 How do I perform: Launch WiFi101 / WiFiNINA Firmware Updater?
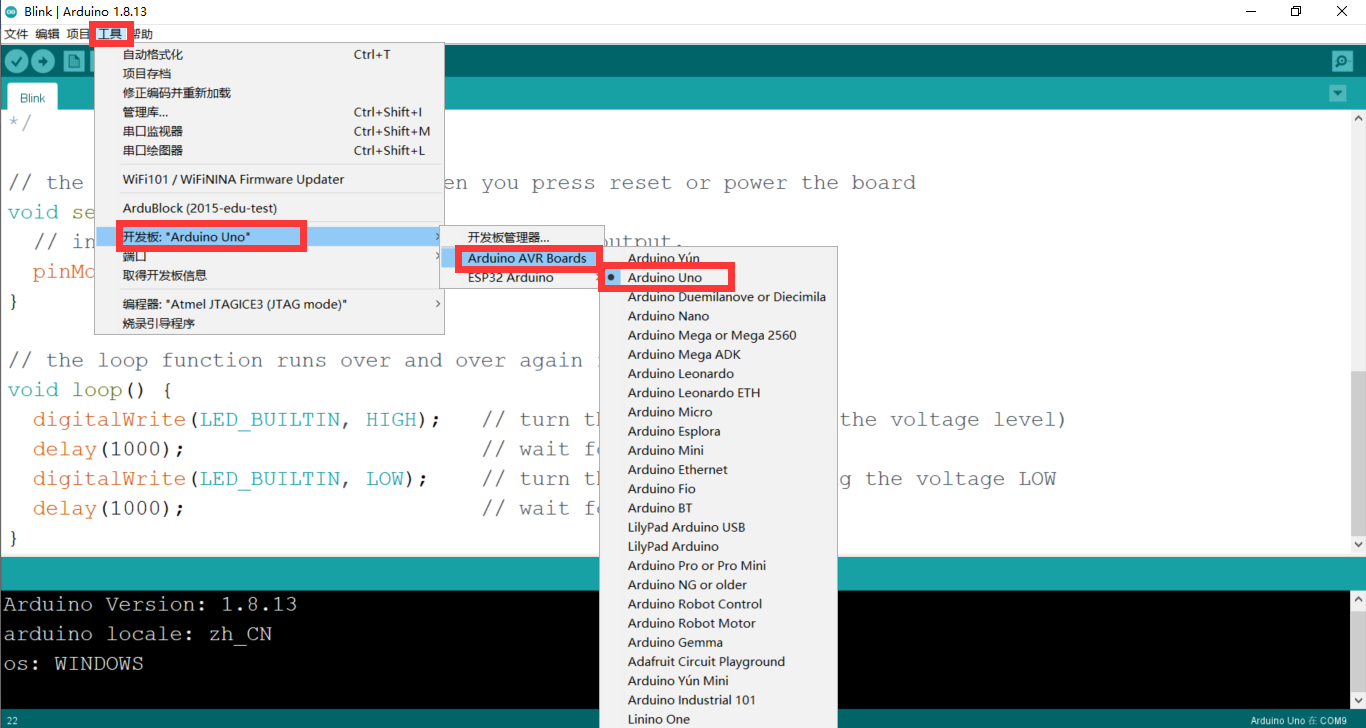click(269, 179)
